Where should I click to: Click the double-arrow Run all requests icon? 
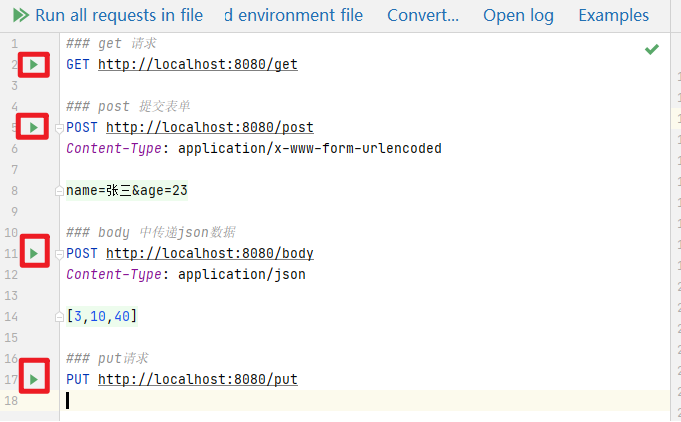pos(19,16)
